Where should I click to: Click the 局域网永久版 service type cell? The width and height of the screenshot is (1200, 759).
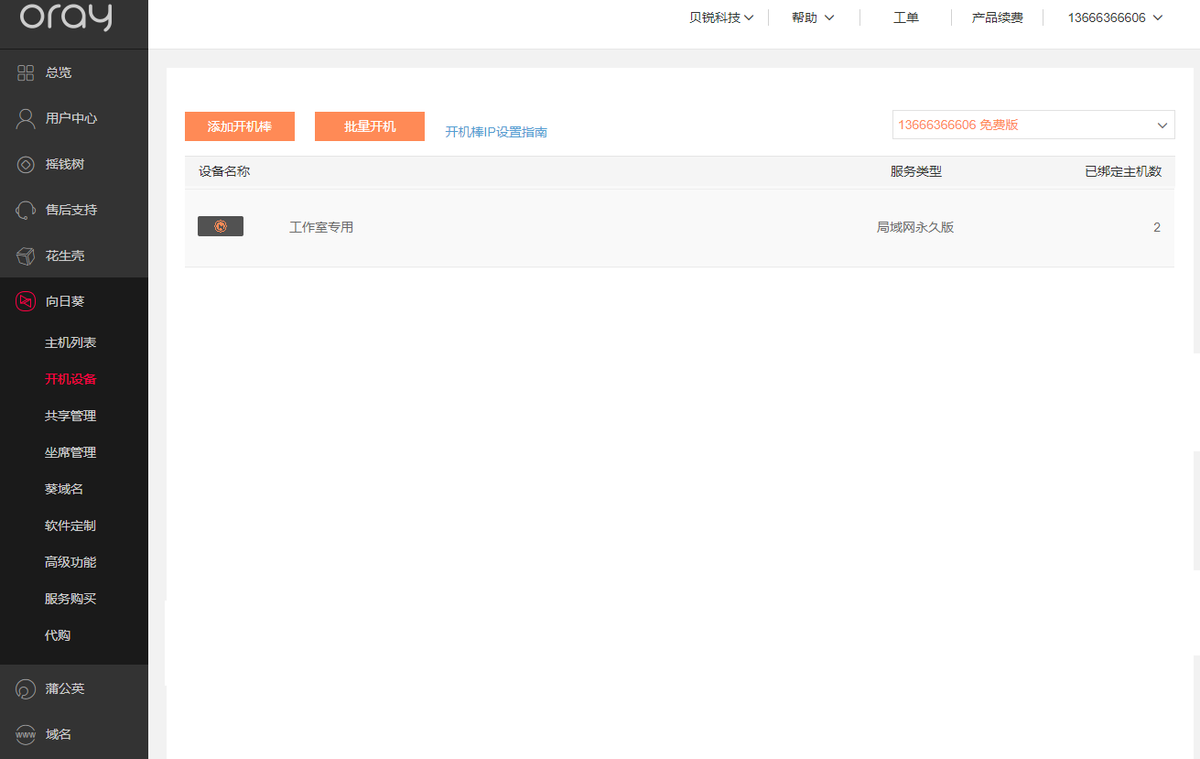coord(915,227)
